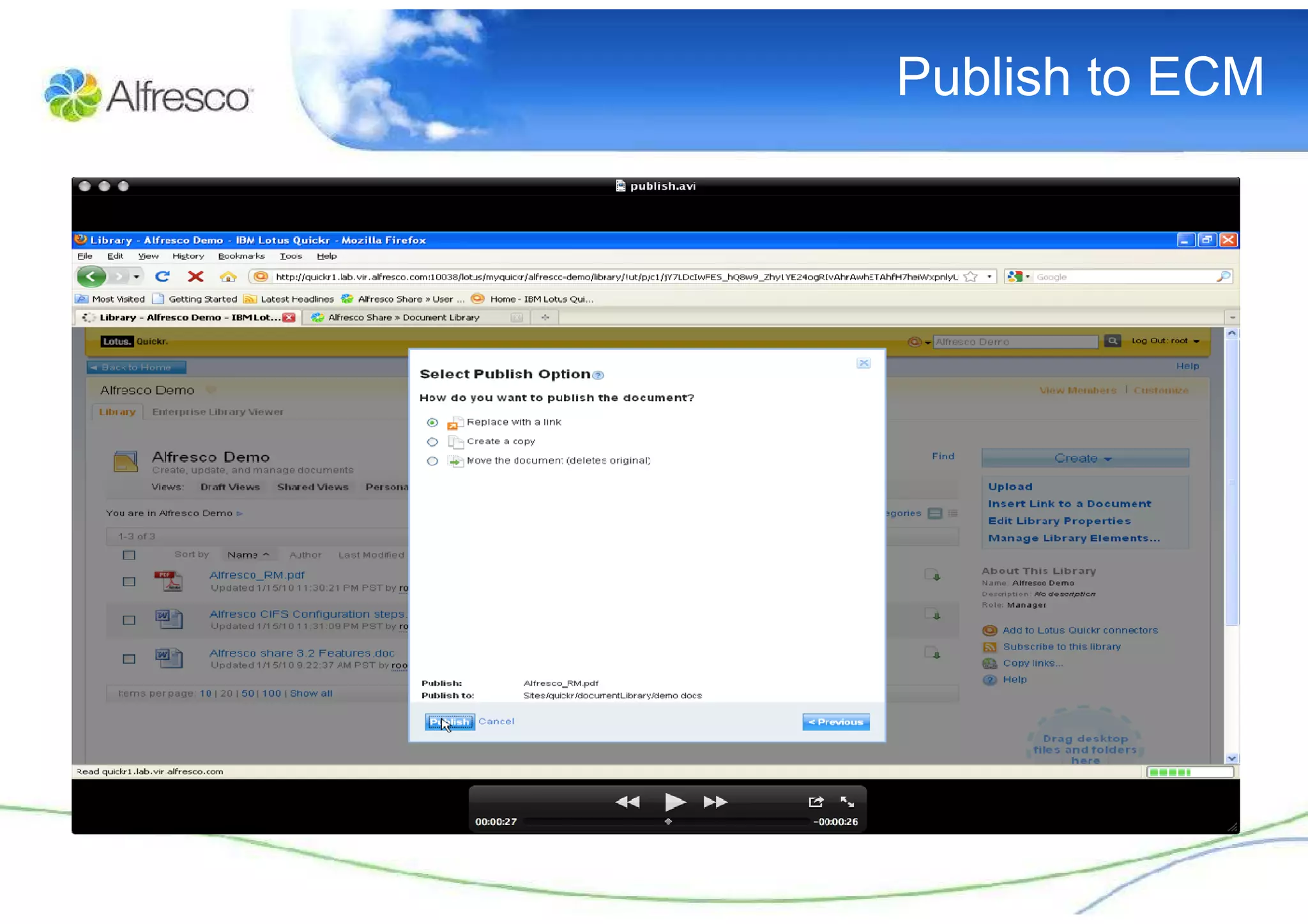Check the Alfresco CIFS Configuration row checkbox

tap(129, 620)
